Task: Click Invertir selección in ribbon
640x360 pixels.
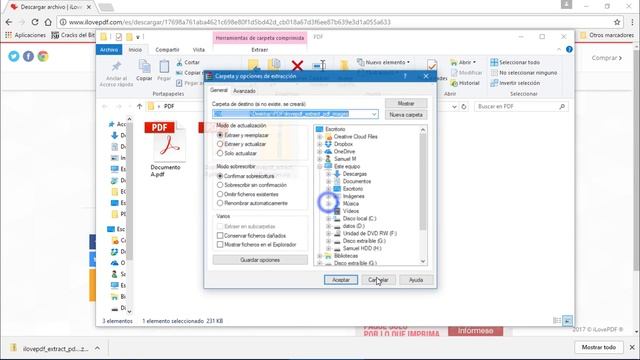Action: click(515, 83)
